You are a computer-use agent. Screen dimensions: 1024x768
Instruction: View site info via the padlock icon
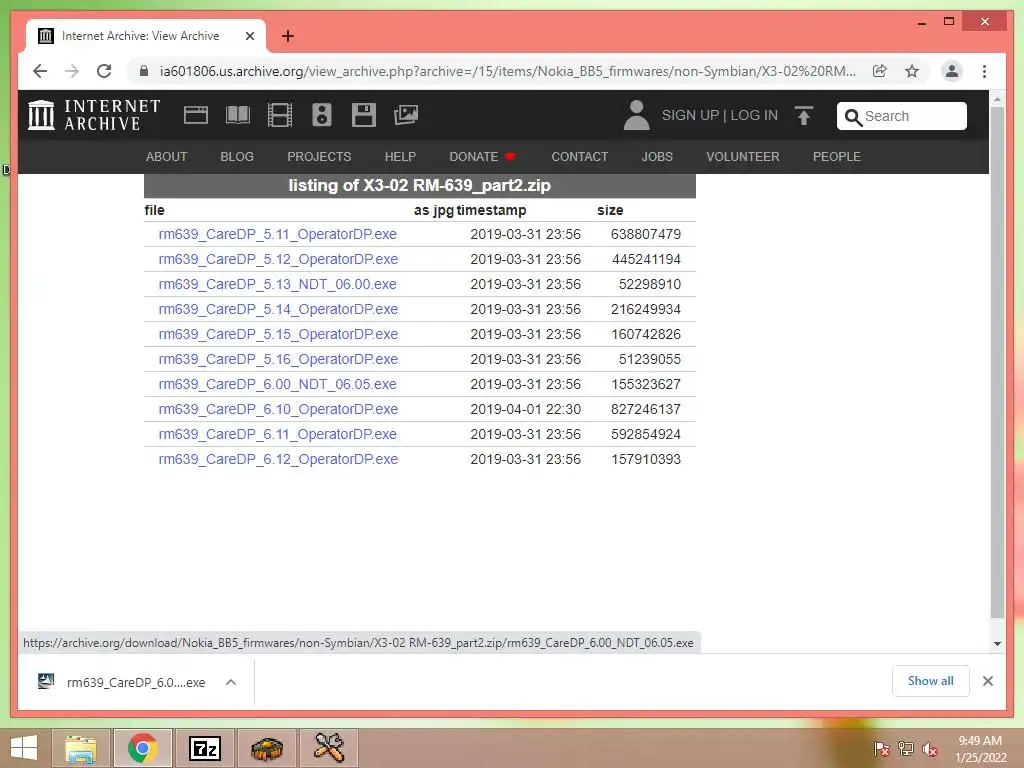pyautogui.click(x=144, y=71)
